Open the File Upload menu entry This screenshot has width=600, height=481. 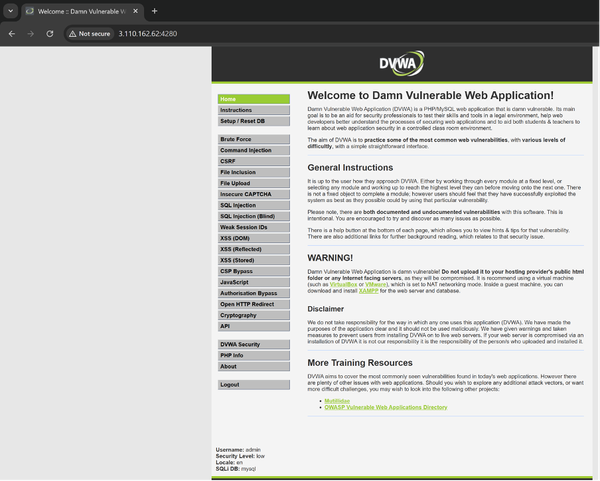click(x=235, y=183)
